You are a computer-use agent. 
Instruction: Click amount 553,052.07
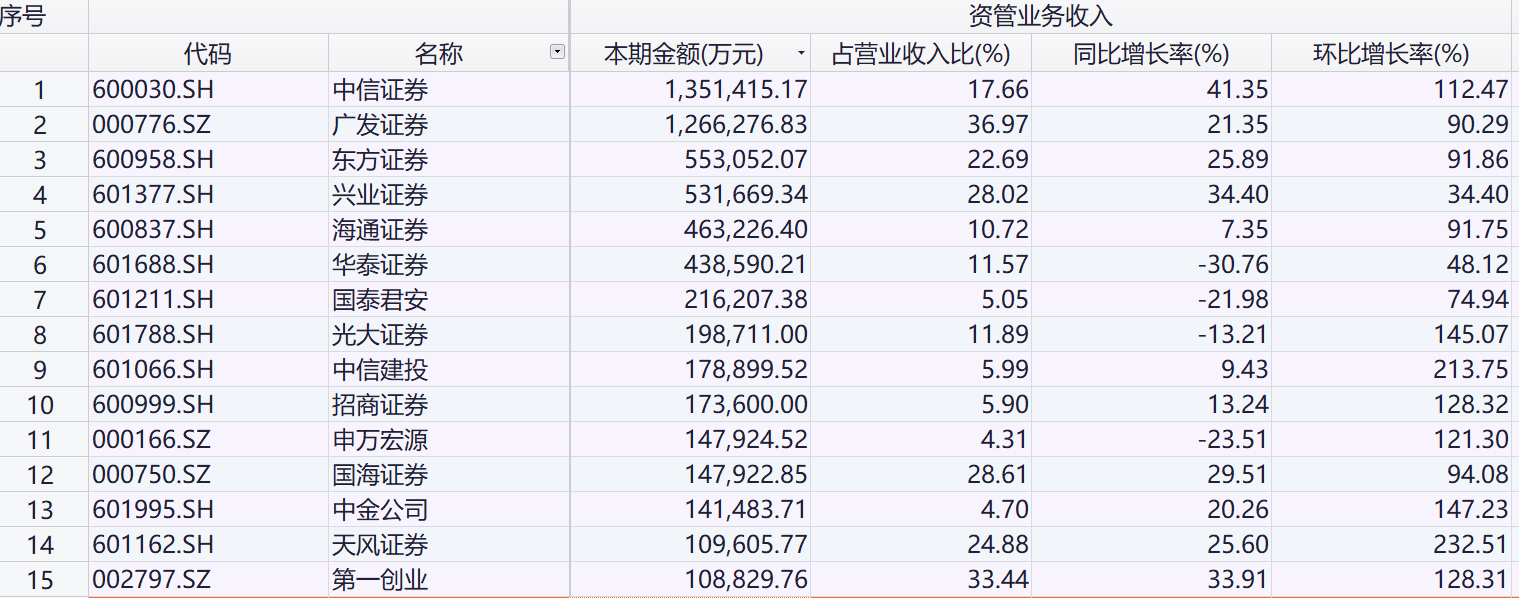tap(690, 160)
